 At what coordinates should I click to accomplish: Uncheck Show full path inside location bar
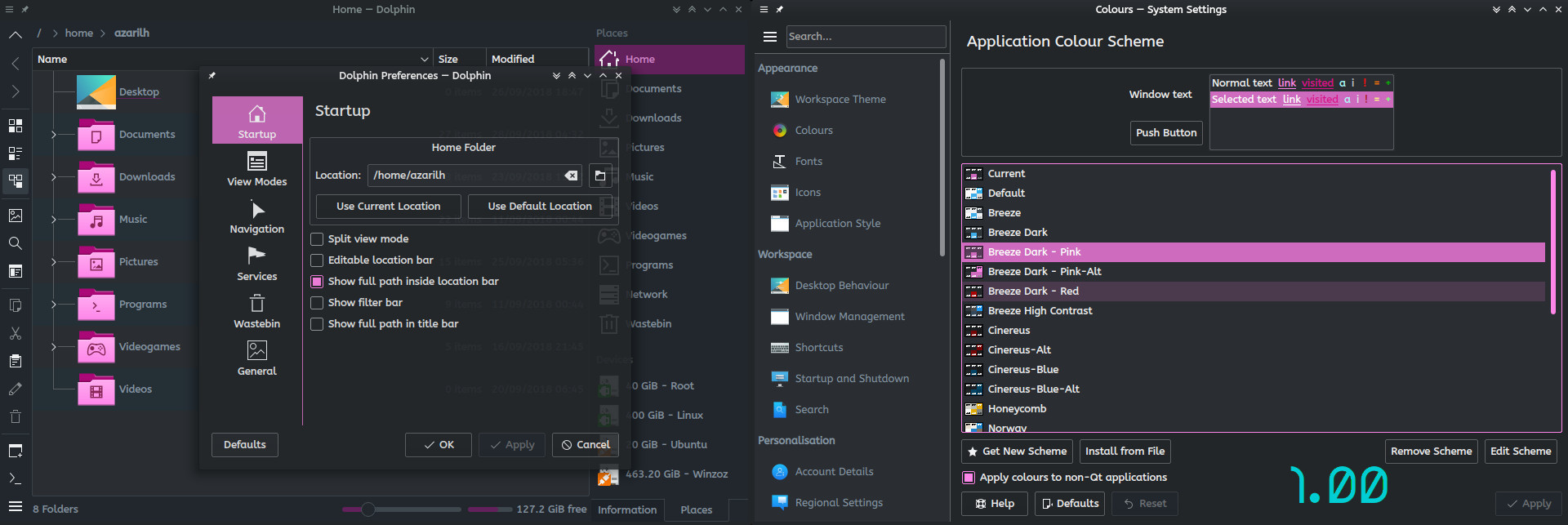(x=317, y=282)
